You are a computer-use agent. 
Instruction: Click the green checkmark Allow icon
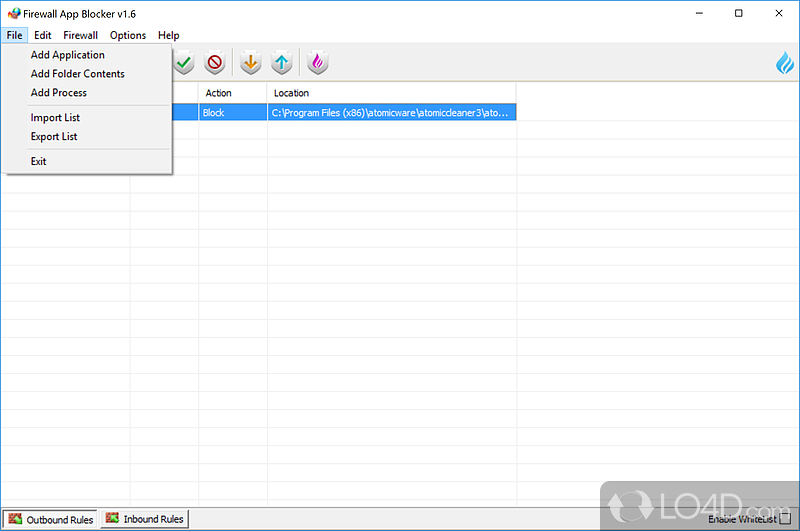point(184,64)
